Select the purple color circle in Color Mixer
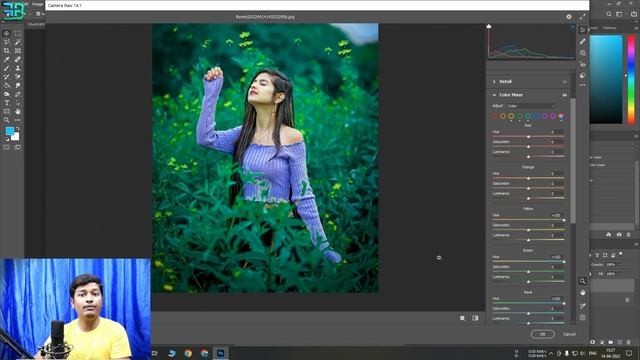640x360 pixels. click(544, 116)
